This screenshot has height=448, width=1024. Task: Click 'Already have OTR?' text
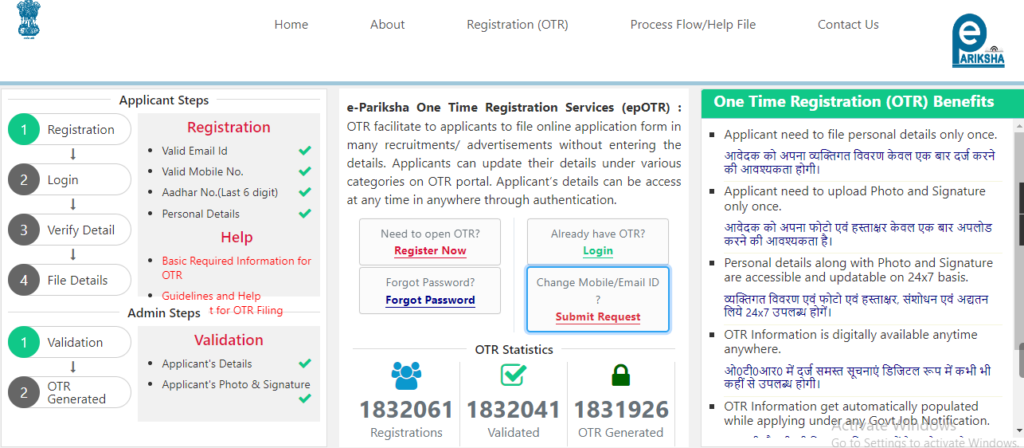598,234
